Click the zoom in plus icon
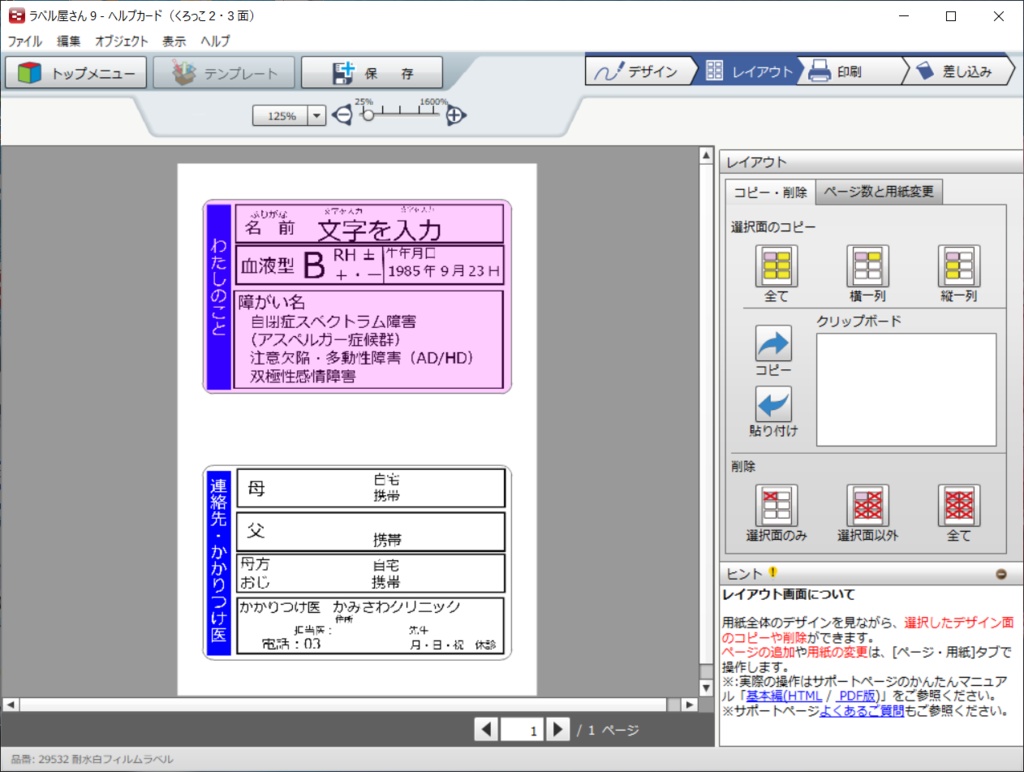 (x=455, y=116)
